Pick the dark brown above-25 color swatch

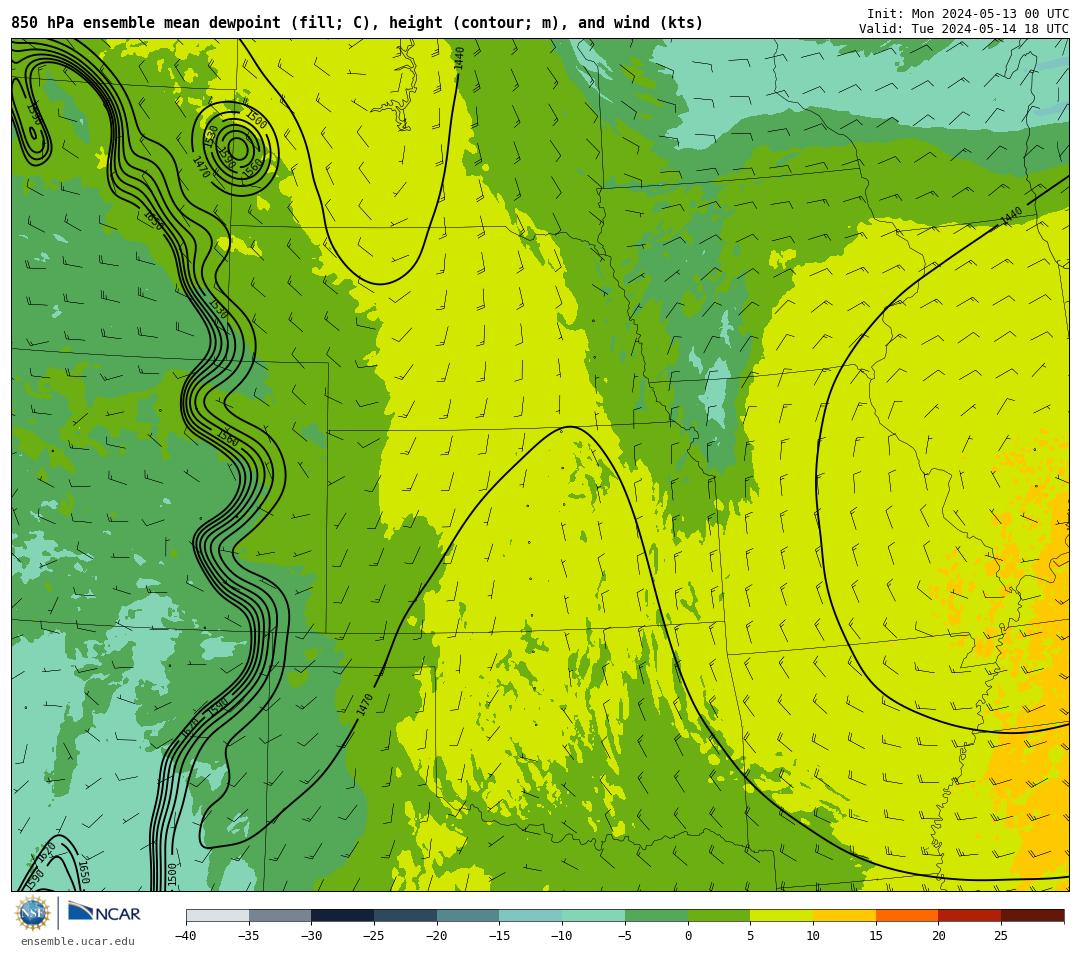pyautogui.click(x=1032, y=916)
